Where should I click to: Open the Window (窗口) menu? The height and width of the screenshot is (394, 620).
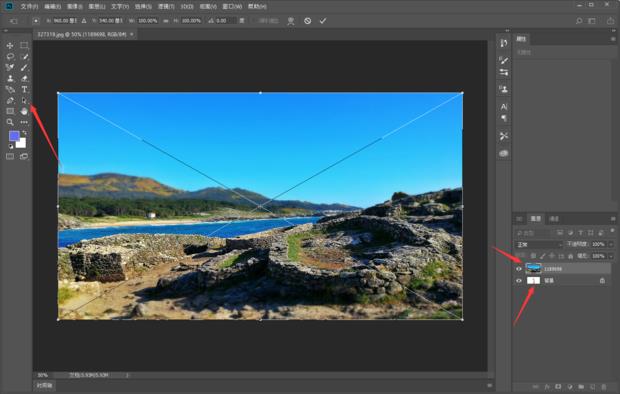(232, 7)
